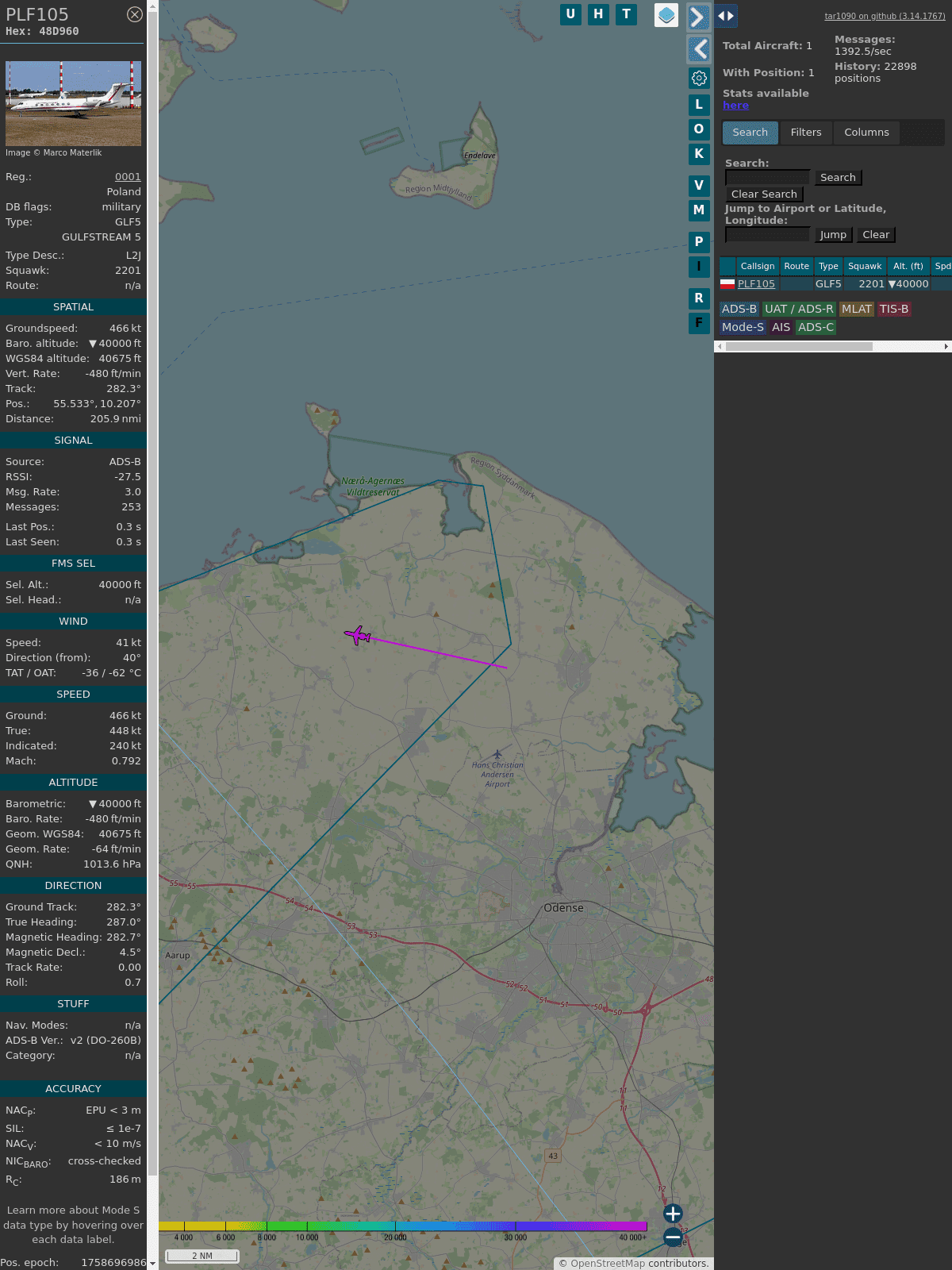Click the Jump button
The height and width of the screenshot is (1270, 952).
pos(833,235)
